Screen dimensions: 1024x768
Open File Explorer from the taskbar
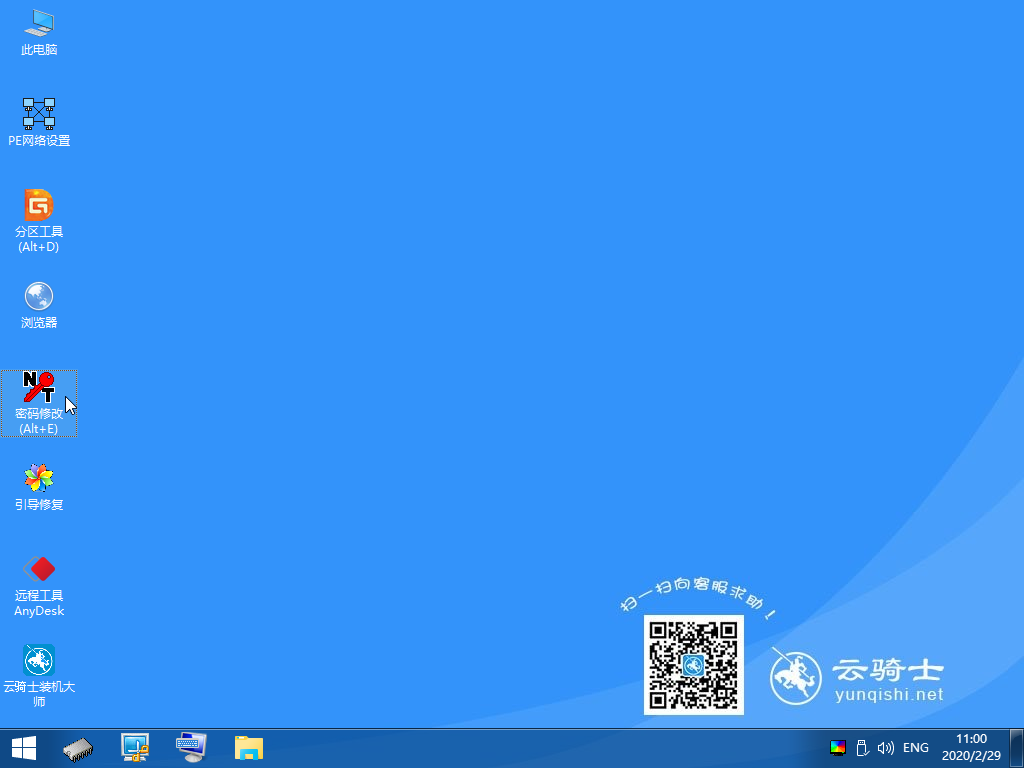click(249, 748)
